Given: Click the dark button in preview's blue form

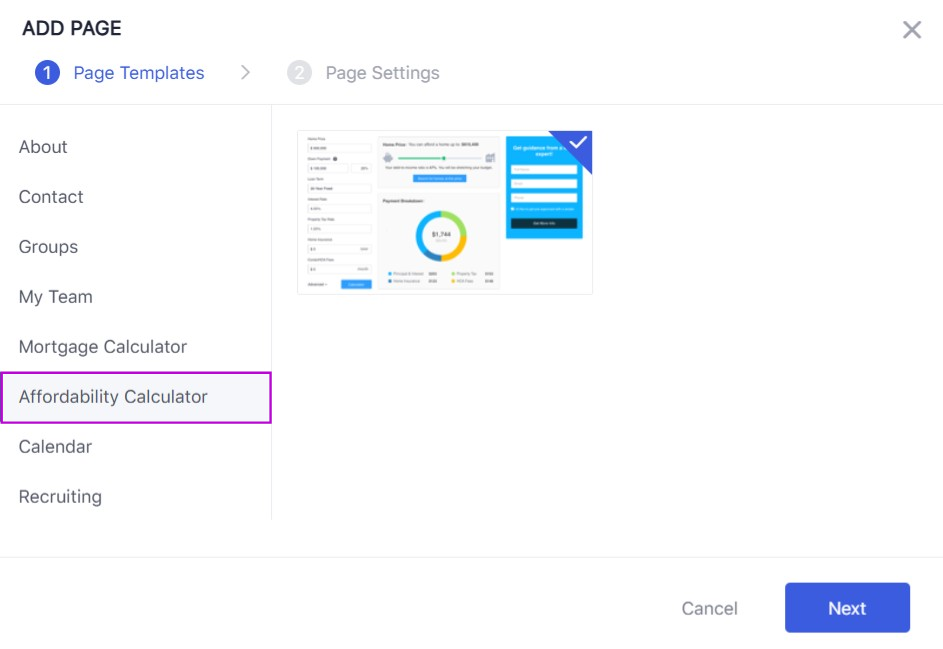Looking at the screenshot, I should (543, 223).
